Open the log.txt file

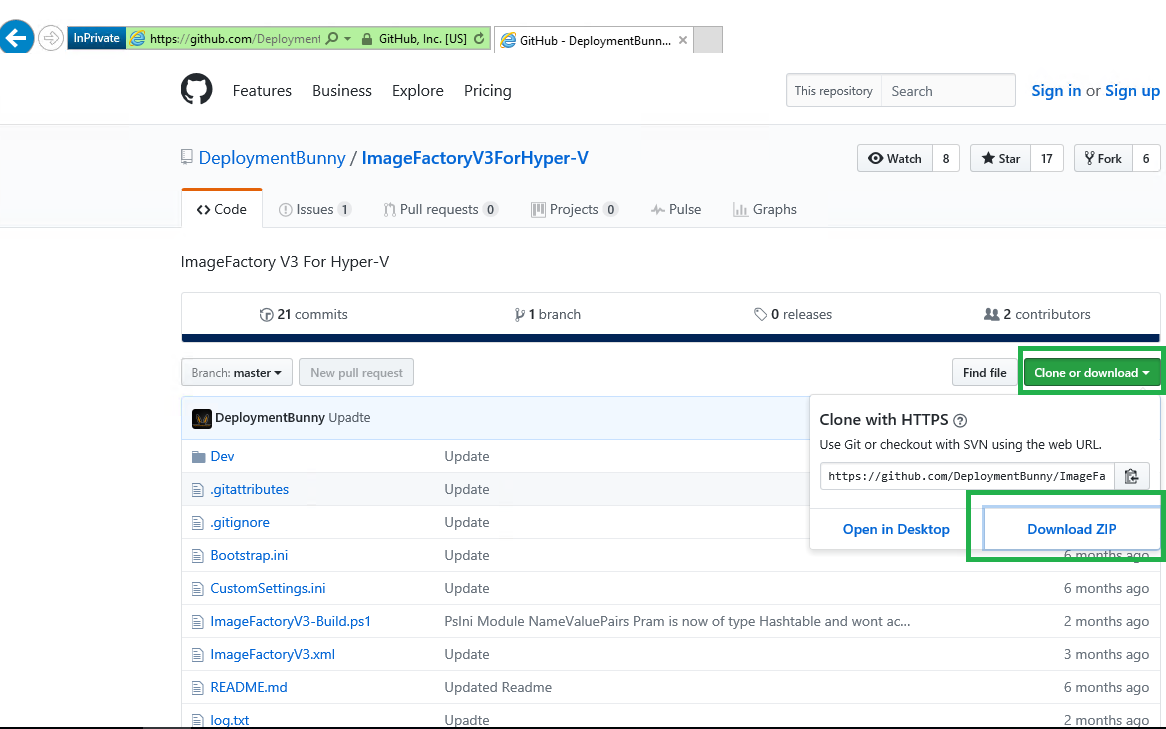click(x=230, y=720)
